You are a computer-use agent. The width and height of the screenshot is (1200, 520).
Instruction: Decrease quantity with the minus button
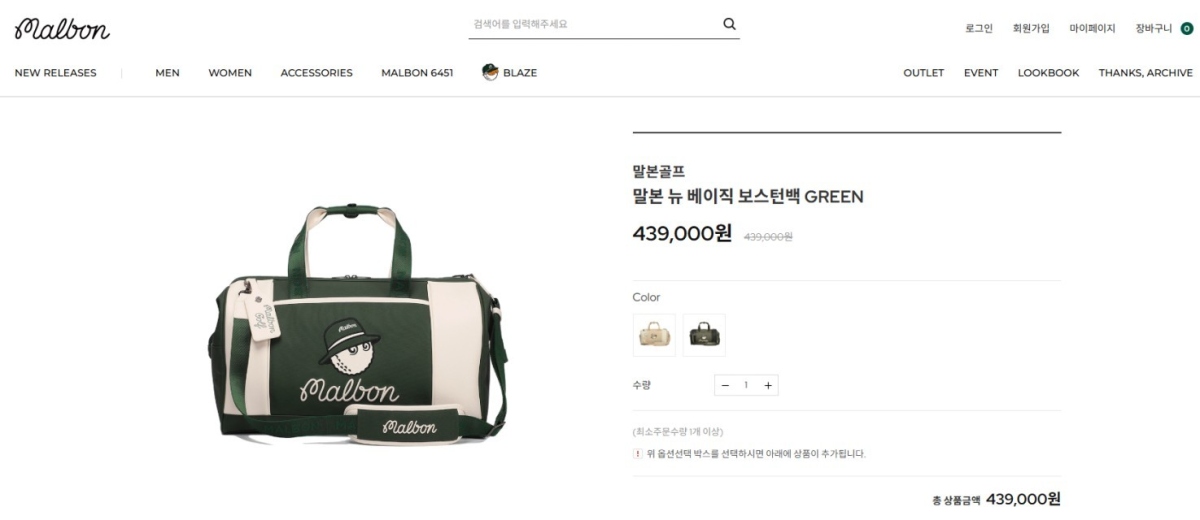(725, 385)
